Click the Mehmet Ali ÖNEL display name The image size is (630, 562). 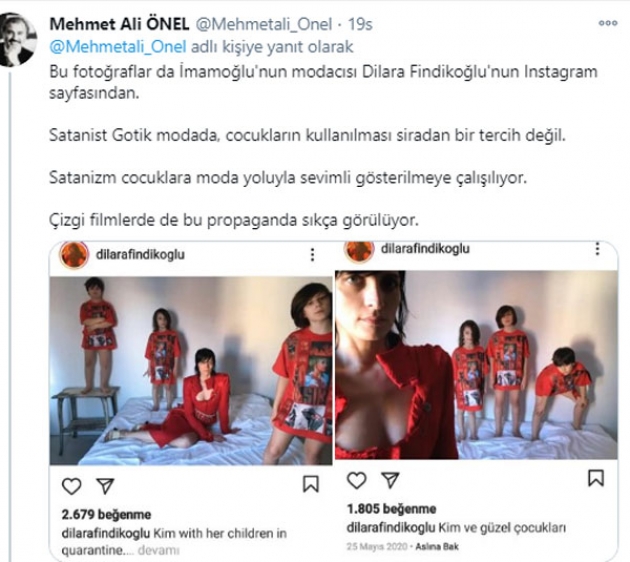point(119,24)
